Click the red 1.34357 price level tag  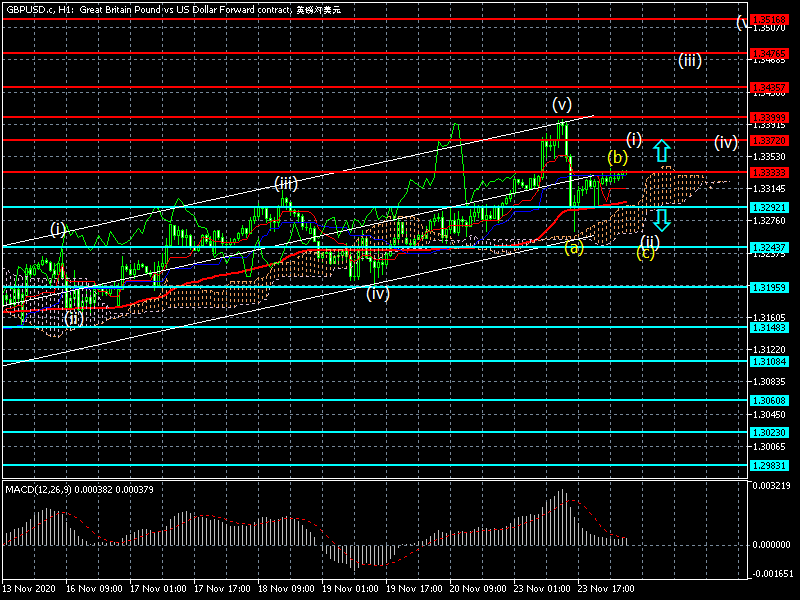click(769, 88)
